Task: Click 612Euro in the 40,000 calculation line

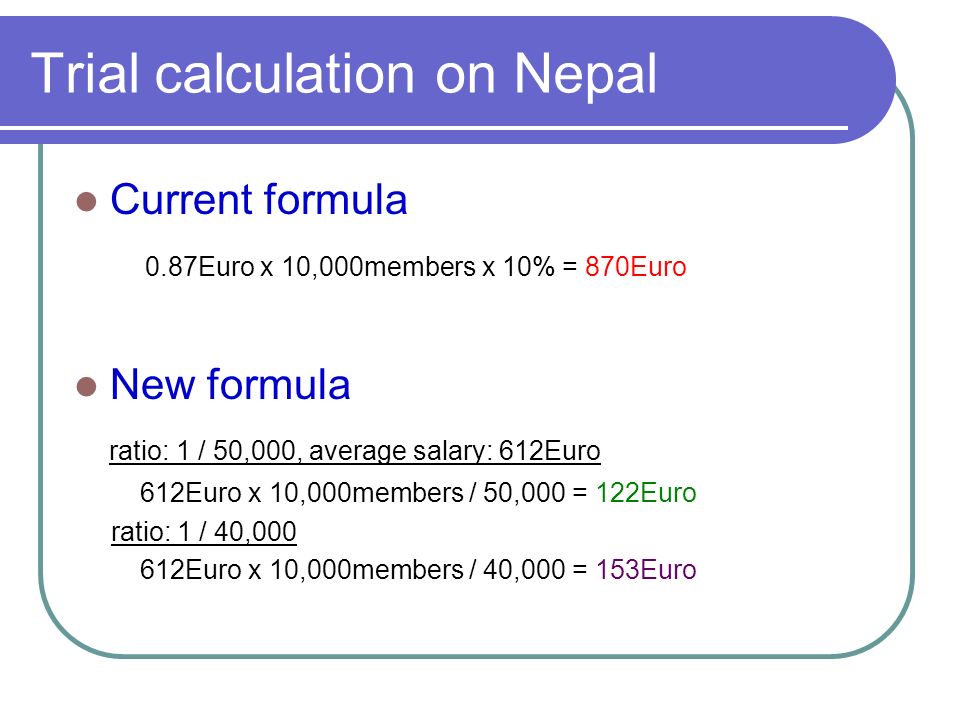Action: pos(190,569)
